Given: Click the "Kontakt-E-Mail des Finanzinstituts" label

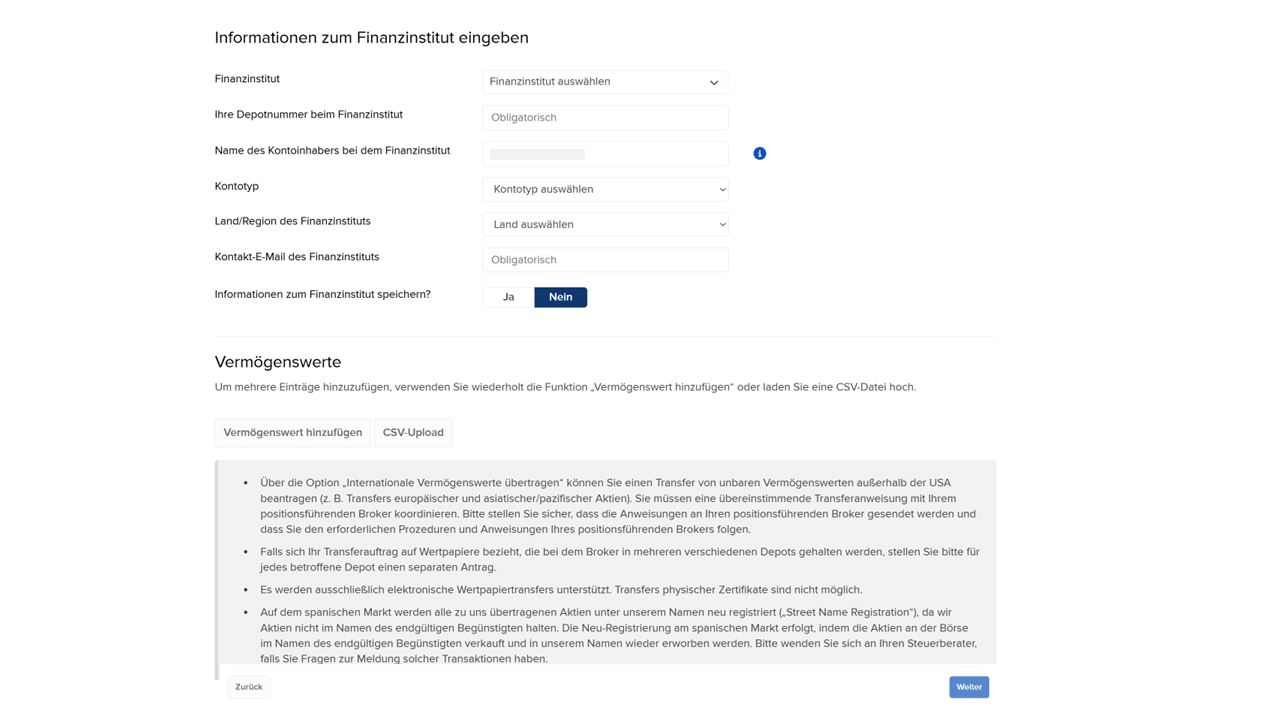Looking at the screenshot, I should pyautogui.click(x=297, y=257).
